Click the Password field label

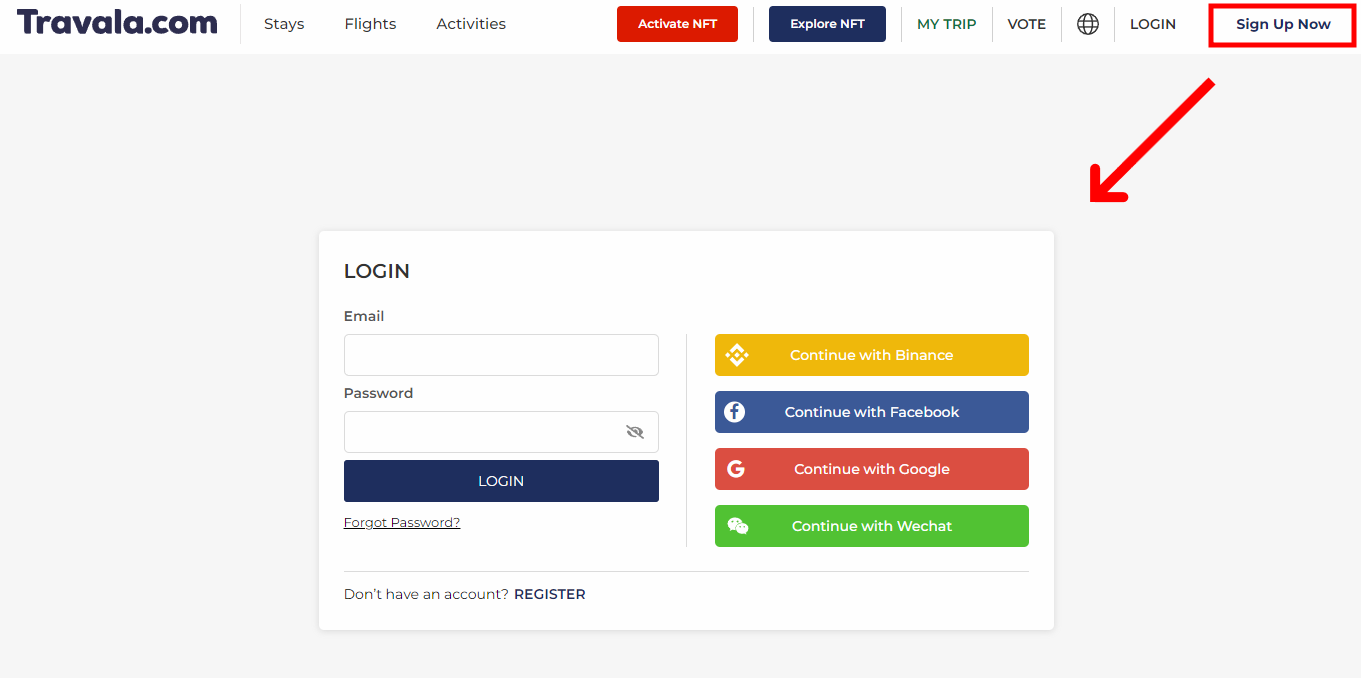[x=378, y=393]
